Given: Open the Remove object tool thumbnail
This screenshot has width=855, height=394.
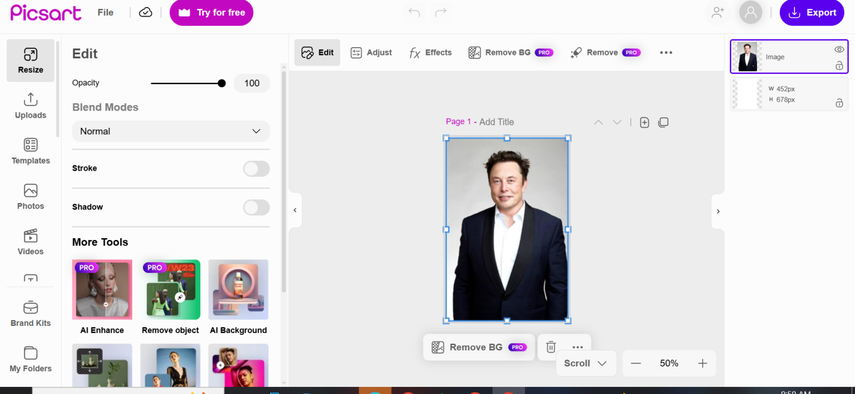Looking at the screenshot, I should tap(170, 289).
